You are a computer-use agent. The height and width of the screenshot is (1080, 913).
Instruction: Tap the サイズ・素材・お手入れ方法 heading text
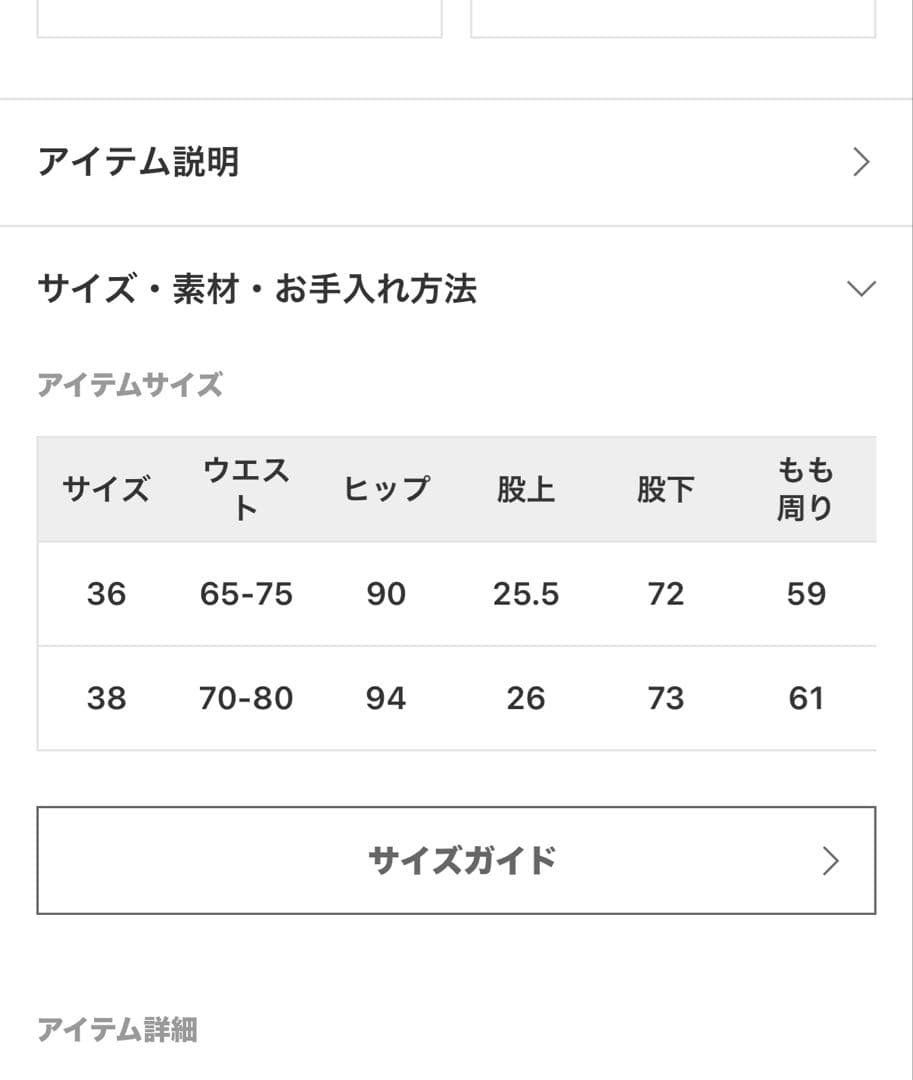(257, 289)
